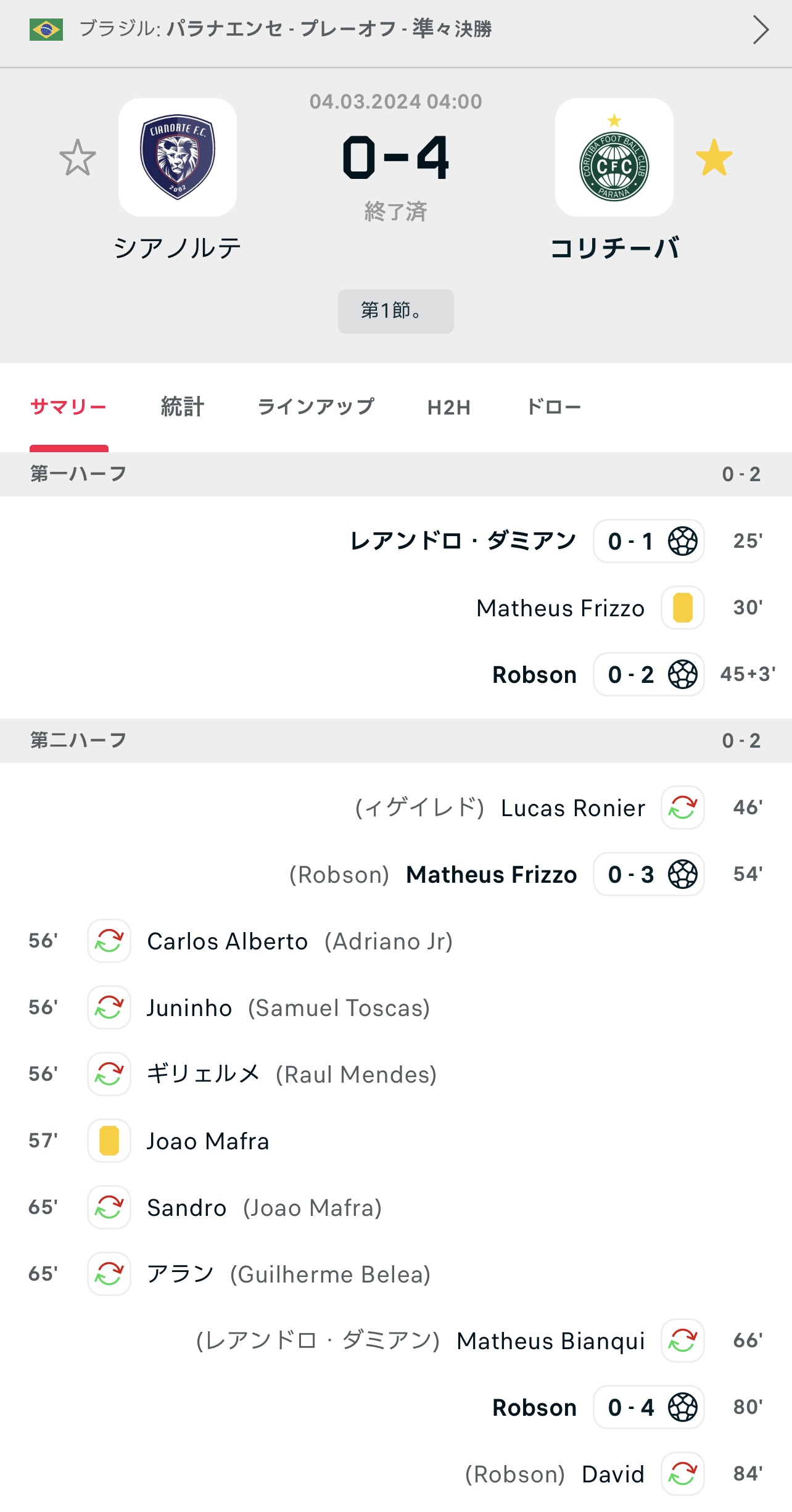The width and height of the screenshot is (792, 1512).
Task: Open the H2H tab
Action: tap(449, 407)
